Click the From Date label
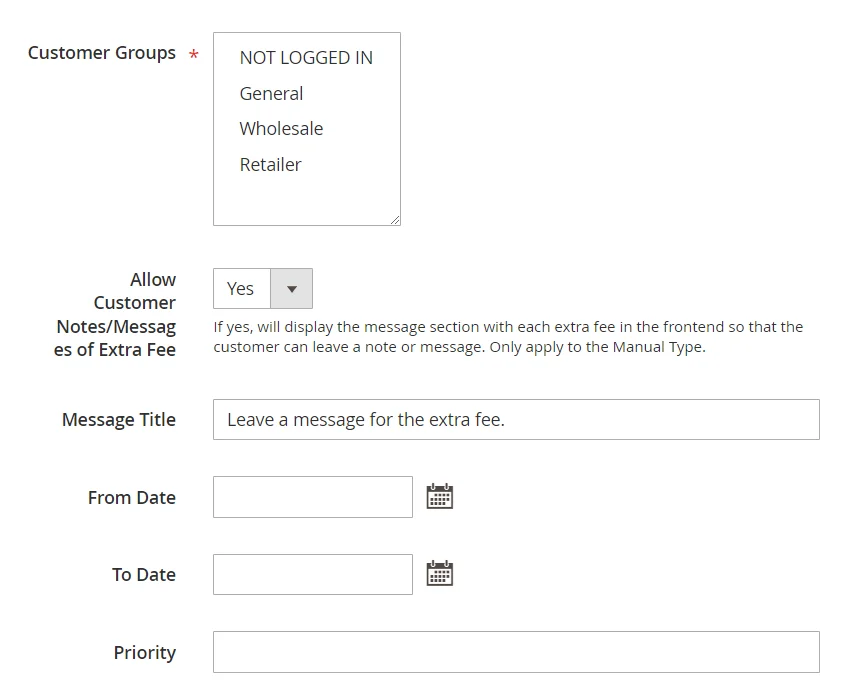This screenshot has height=685, width=863. [132, 498]
